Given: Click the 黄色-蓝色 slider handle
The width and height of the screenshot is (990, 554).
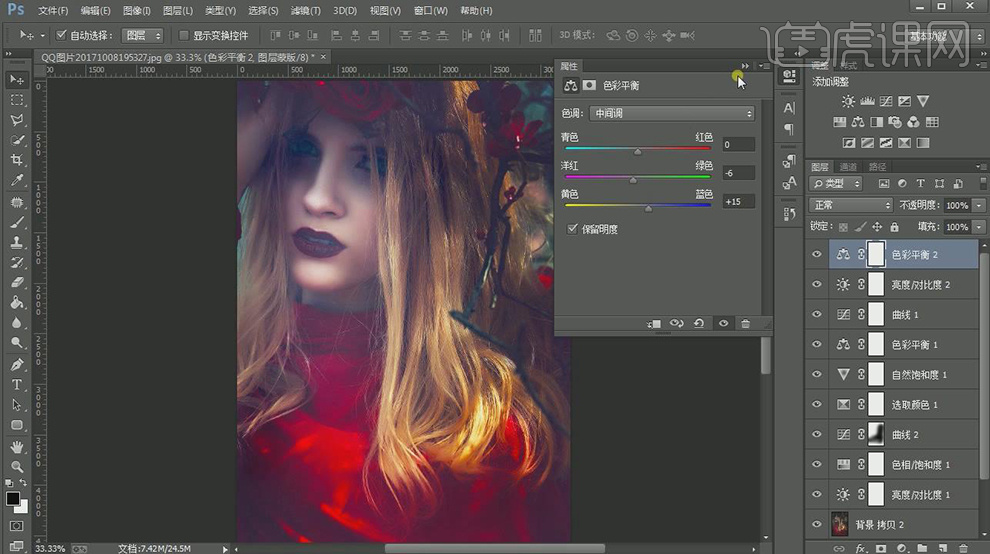Looking at the screenshot, I should pos(648,209).
